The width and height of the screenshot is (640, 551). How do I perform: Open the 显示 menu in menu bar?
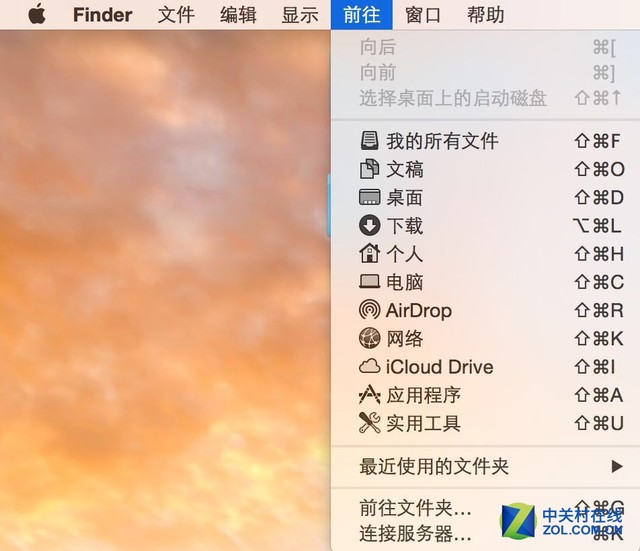(x=300, y=15)
